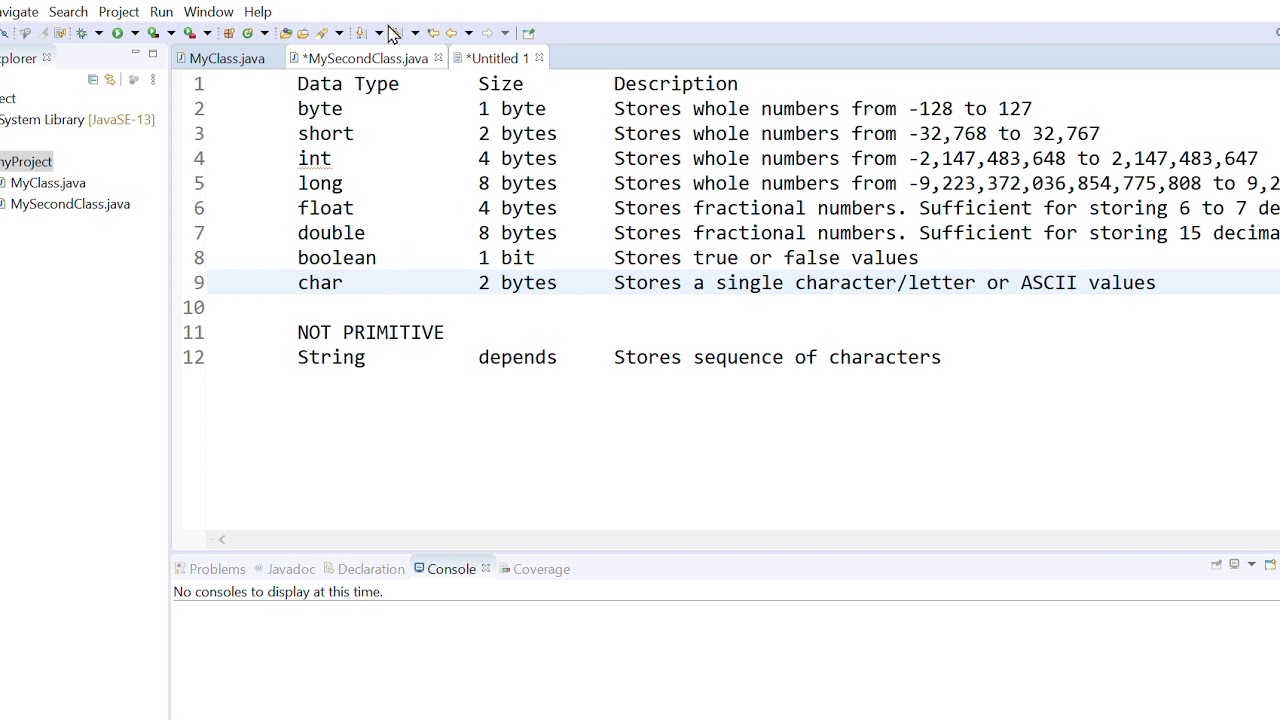The height and width of the screenshot is (720, 1280).
Task: Click 'NOT PRIMITIVE' text on line 11
Action: pos(370,333)
